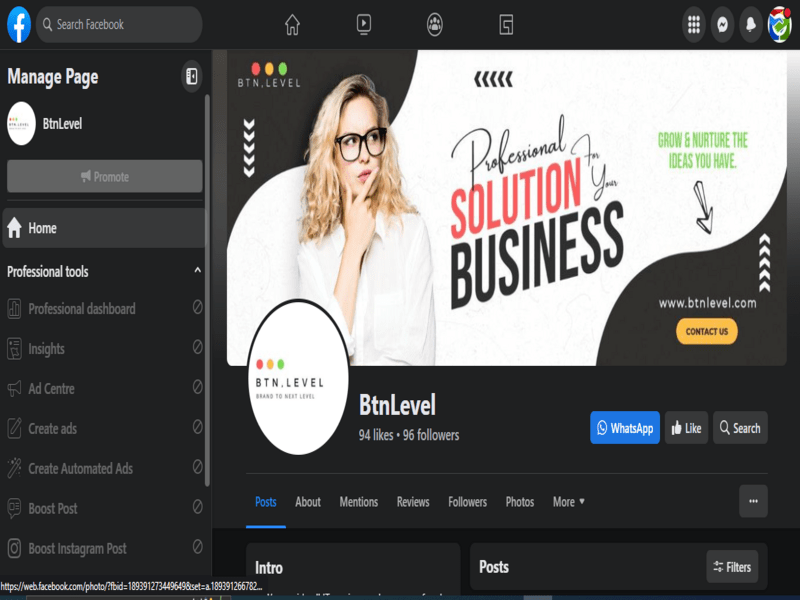Click the Like button on page

686,428
